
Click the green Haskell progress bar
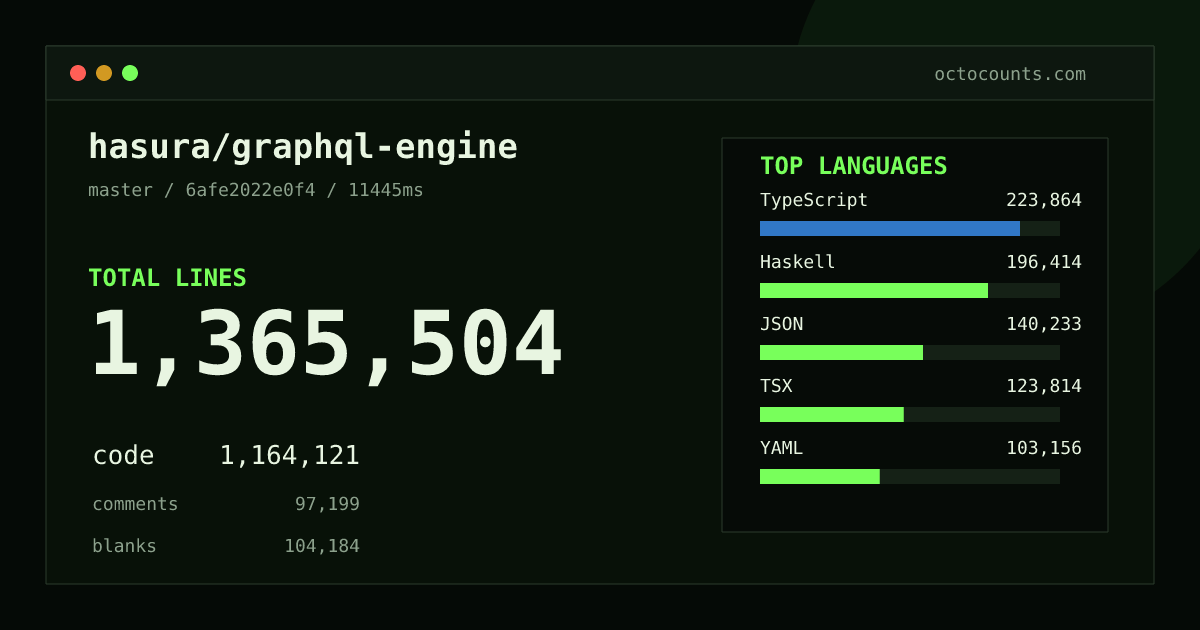[874, 290]
